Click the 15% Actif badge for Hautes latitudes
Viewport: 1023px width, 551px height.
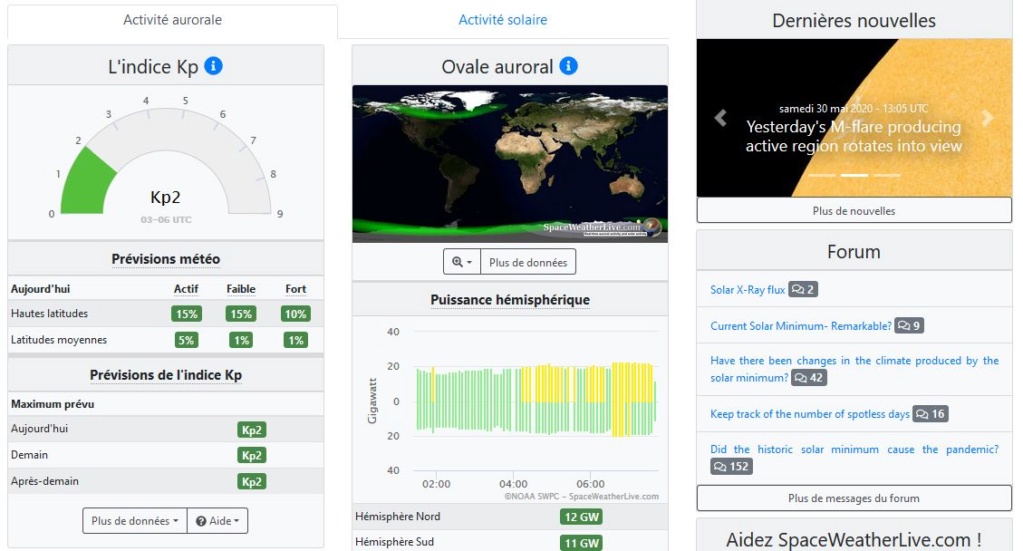[187, 314]
